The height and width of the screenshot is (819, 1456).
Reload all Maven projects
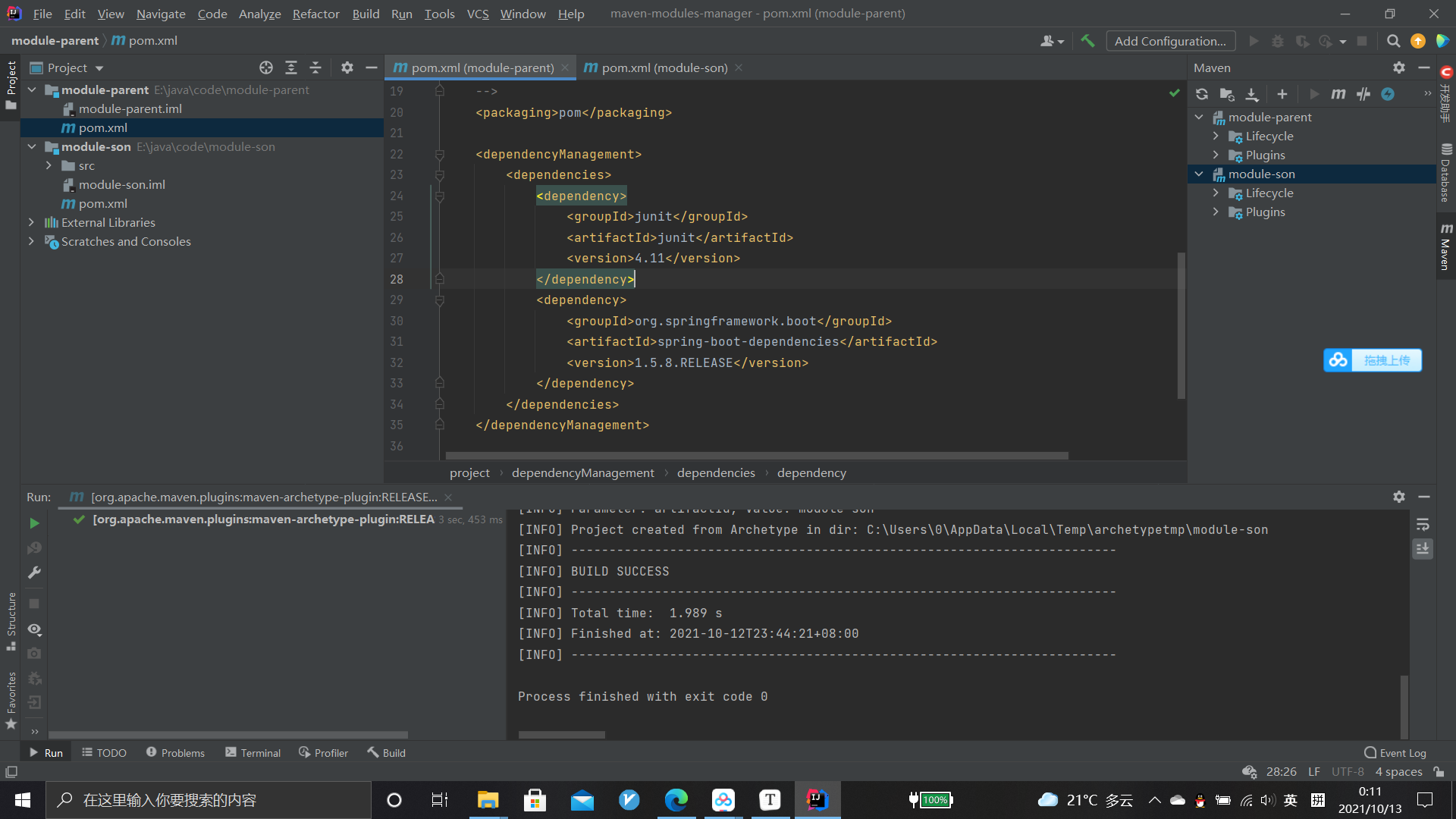tap(1202, 94)
